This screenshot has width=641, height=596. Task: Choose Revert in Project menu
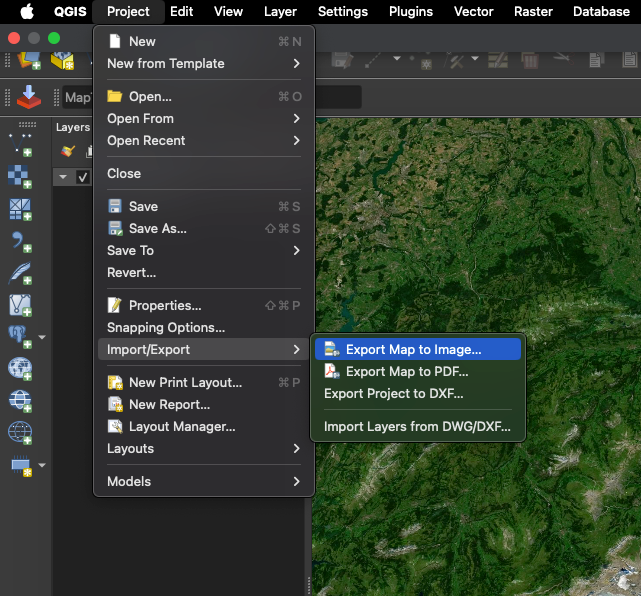pyautogui.click(x=204, y=273)
